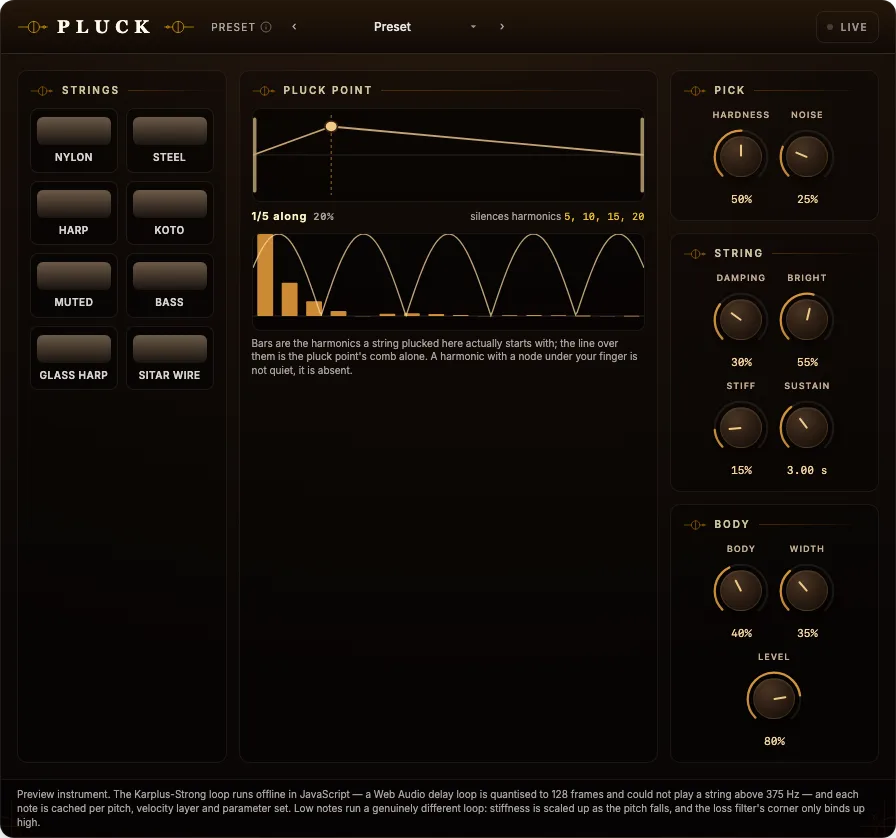896x838 pixels.
Task: Go to next preset arrow
Action: (502, 27)
